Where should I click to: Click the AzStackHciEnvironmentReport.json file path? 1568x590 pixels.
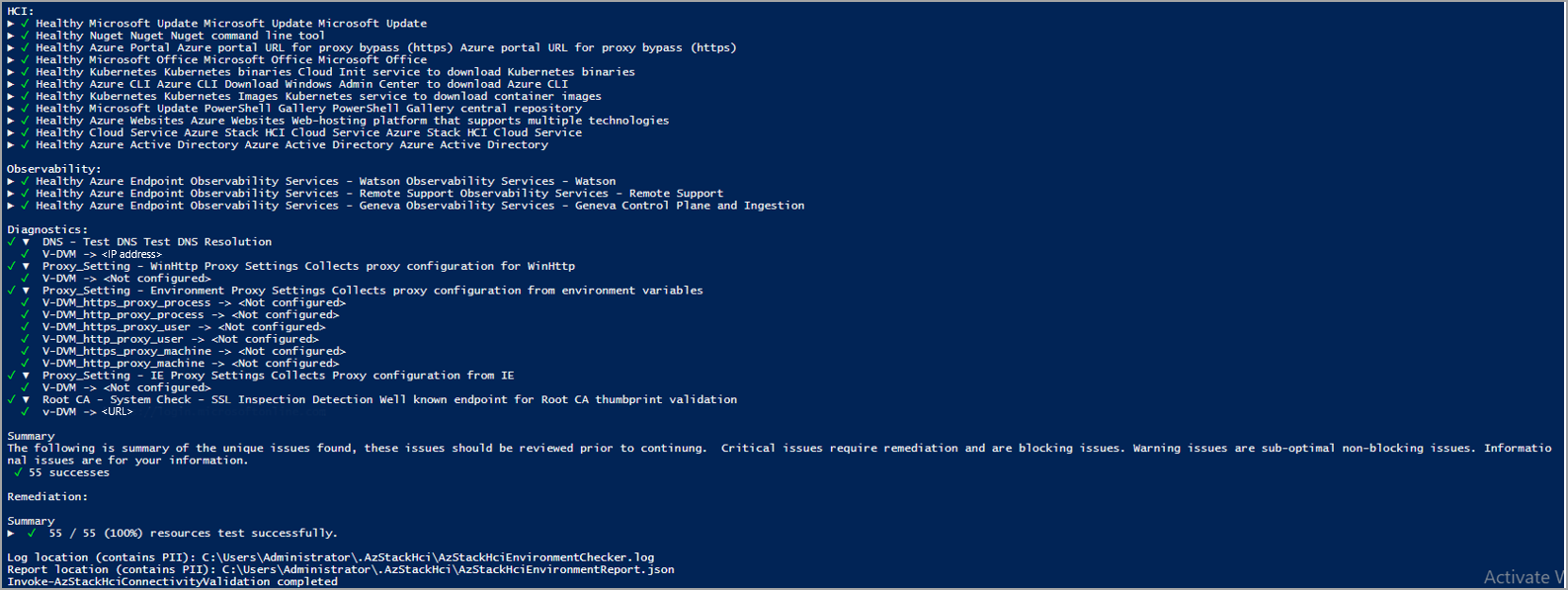pyautogui.click(x=448, y=569)
